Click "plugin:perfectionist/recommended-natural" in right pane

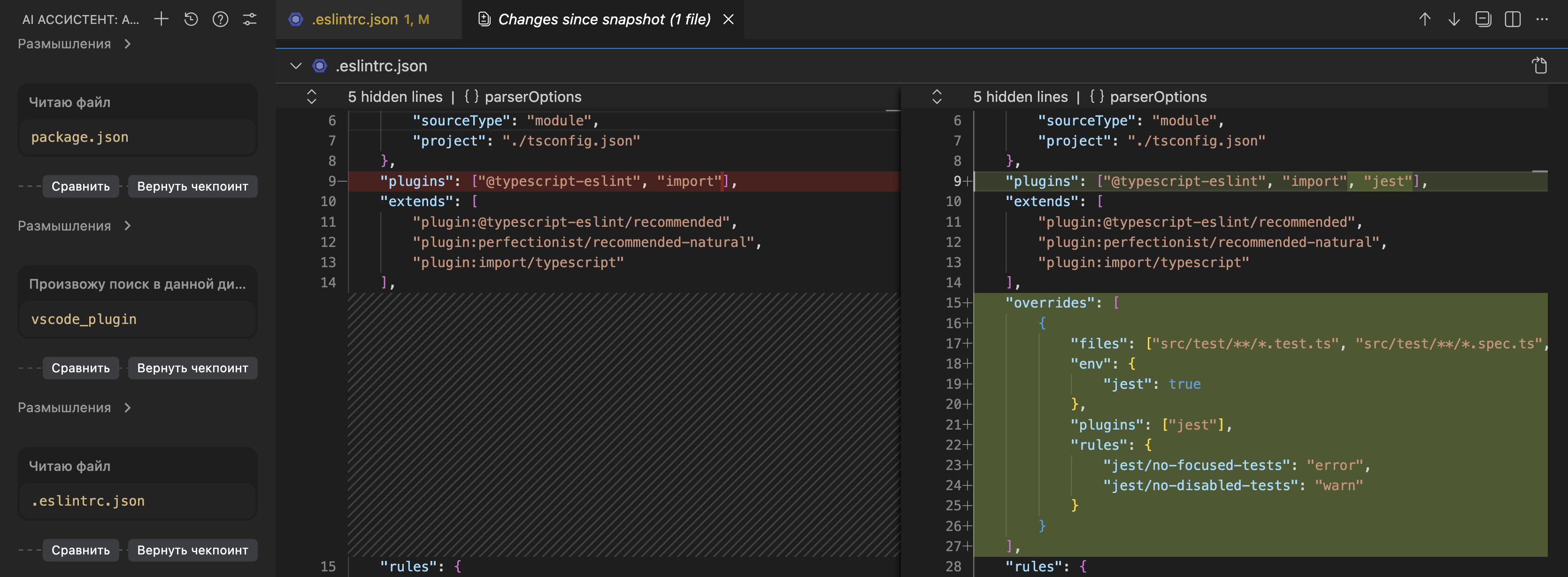click(x=1208, y=242)
